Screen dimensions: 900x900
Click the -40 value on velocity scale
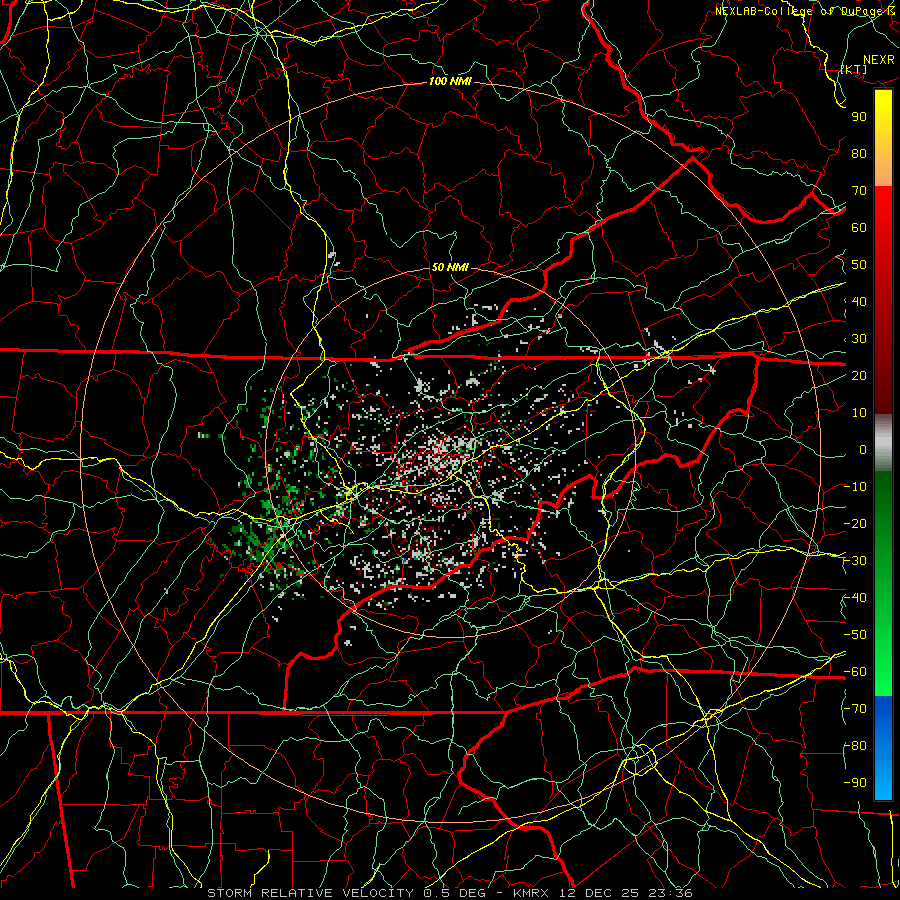(x=856, y=598)
